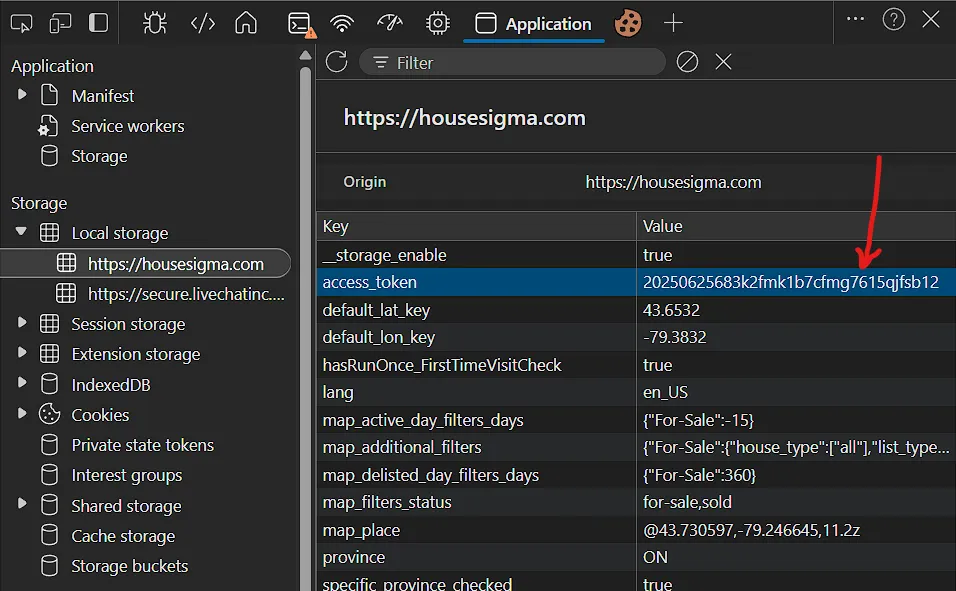Select Session storage item

click(128, 324)
